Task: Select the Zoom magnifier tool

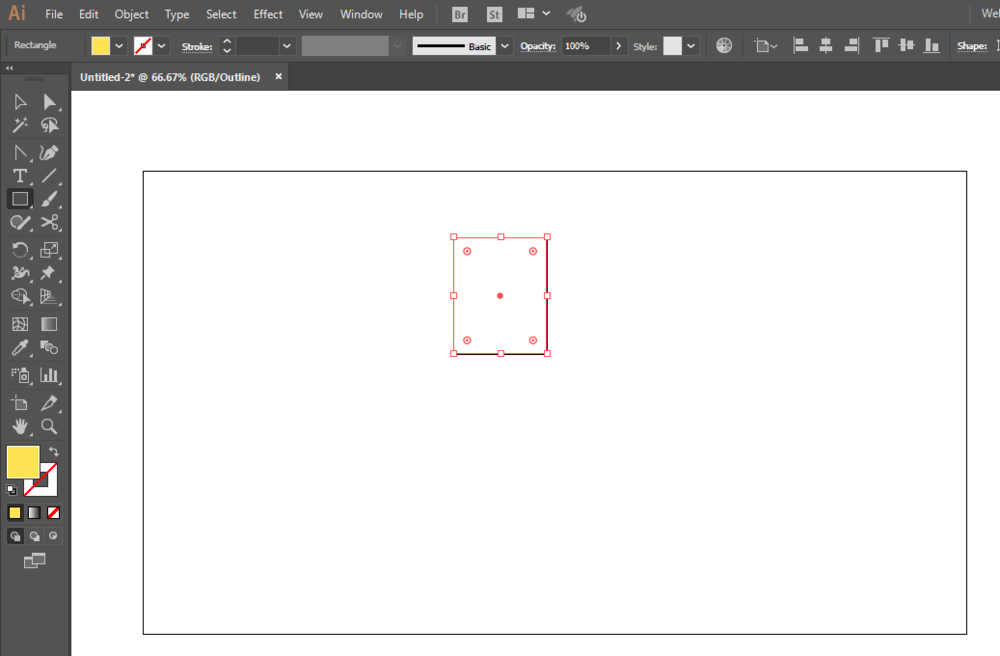Action: tap(49, 426)
